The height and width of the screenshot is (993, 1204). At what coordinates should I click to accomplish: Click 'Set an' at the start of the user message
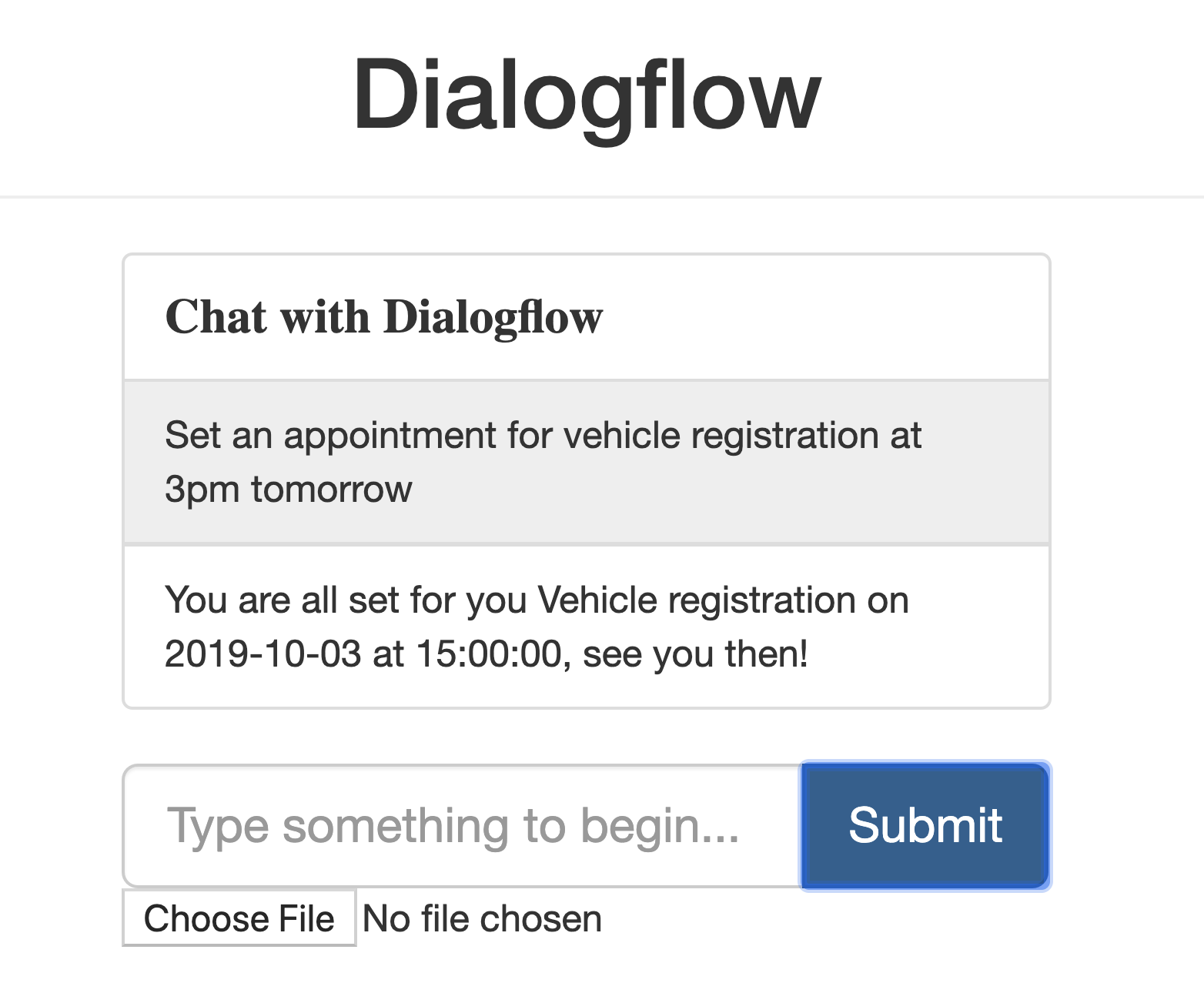[x=218, y=436]
